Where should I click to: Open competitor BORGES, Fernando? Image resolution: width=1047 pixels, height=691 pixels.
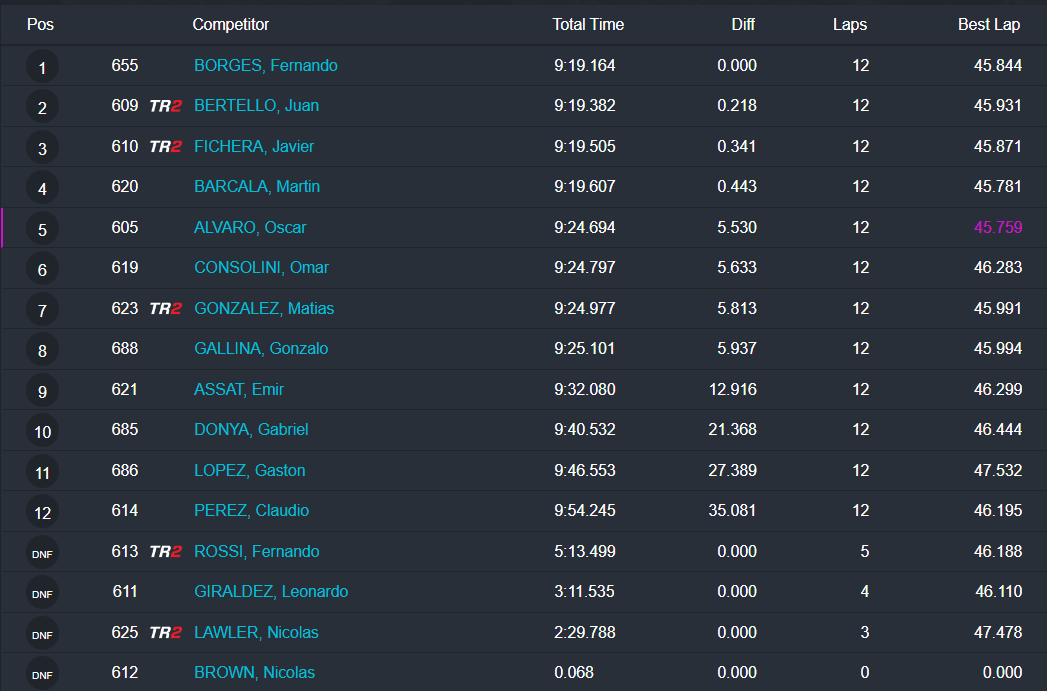[x=265, y=66]
